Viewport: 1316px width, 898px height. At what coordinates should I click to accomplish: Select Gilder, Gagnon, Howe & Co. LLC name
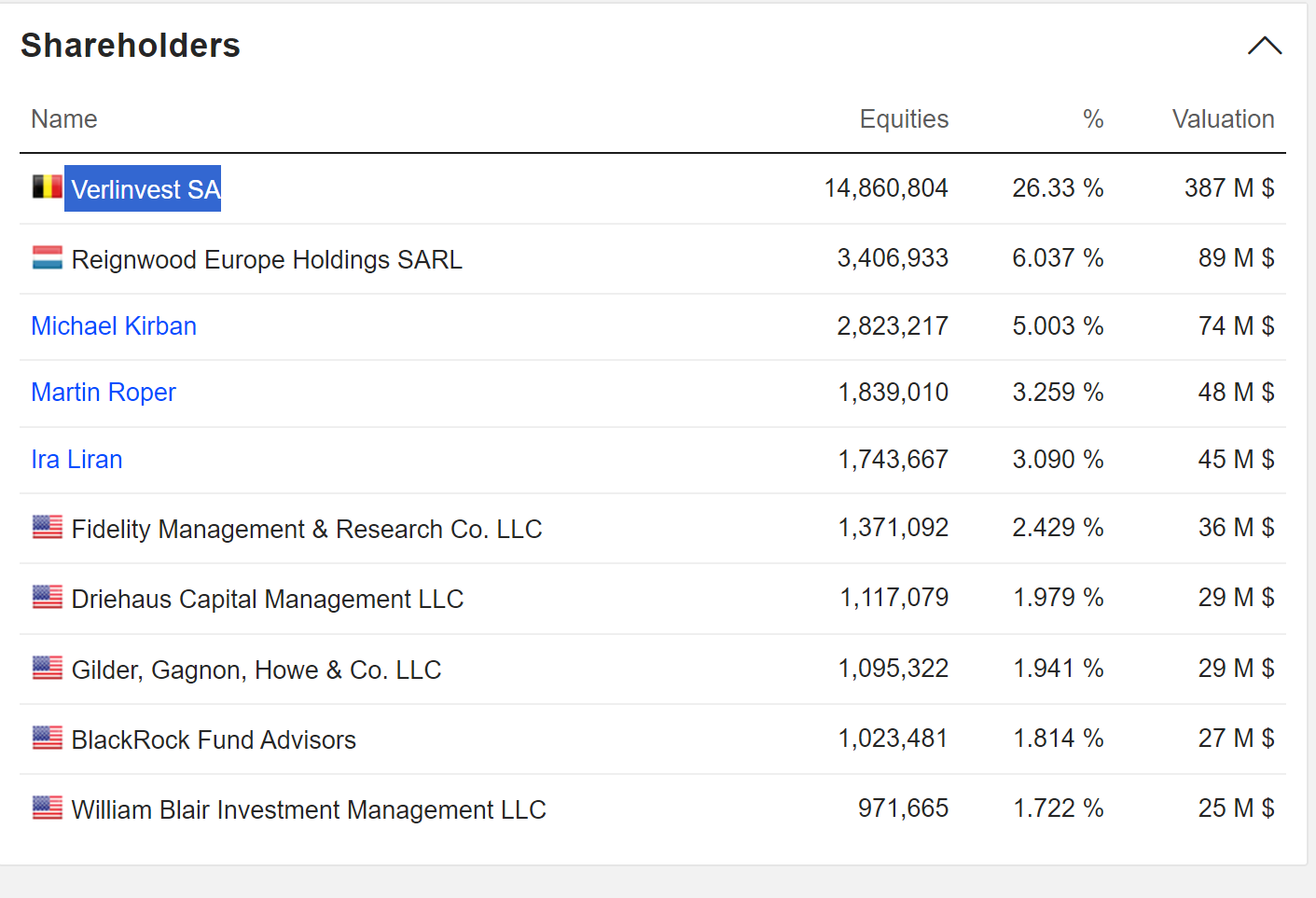[x=256, y=670]
